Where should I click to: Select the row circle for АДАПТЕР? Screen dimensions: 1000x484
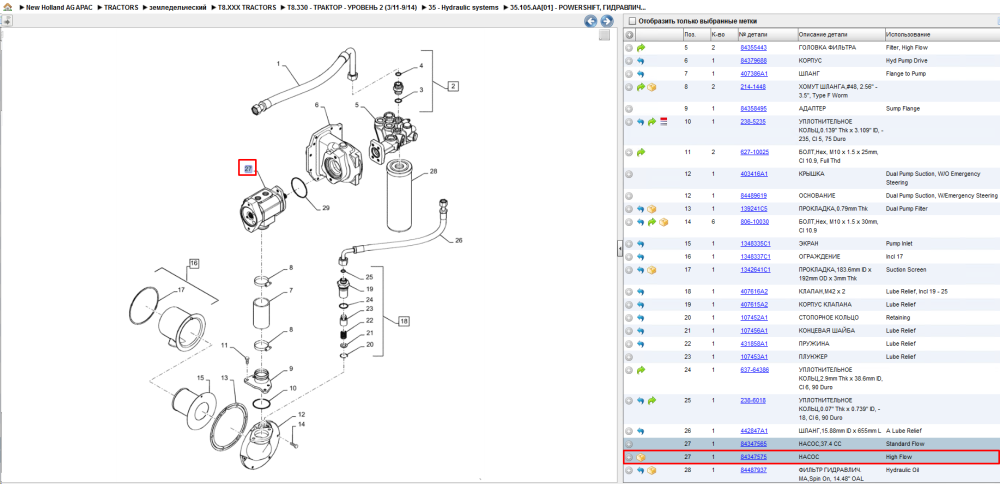tap(629, 108)
